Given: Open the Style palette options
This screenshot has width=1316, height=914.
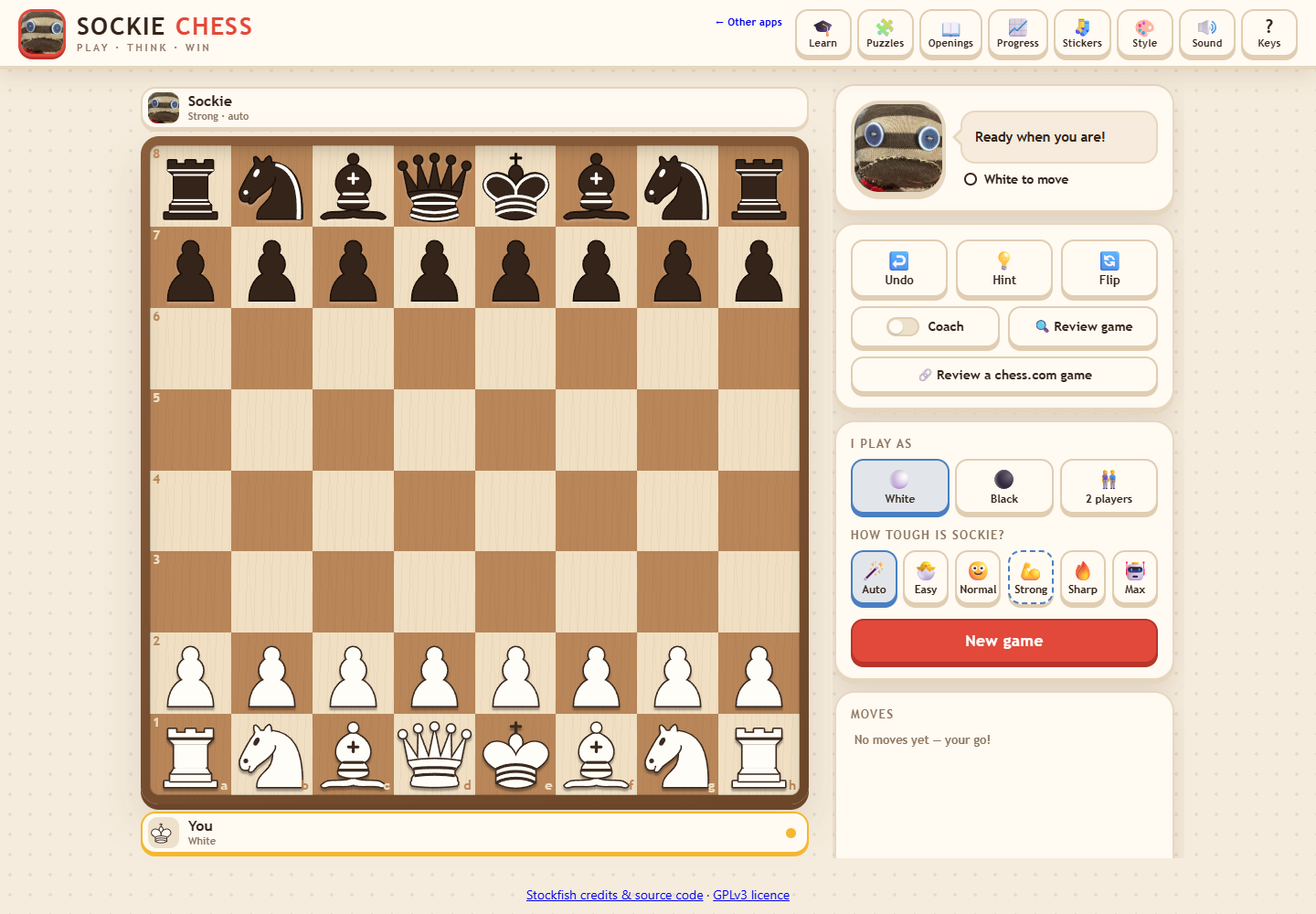Looking at the screenshot, I should (1145, 35).
